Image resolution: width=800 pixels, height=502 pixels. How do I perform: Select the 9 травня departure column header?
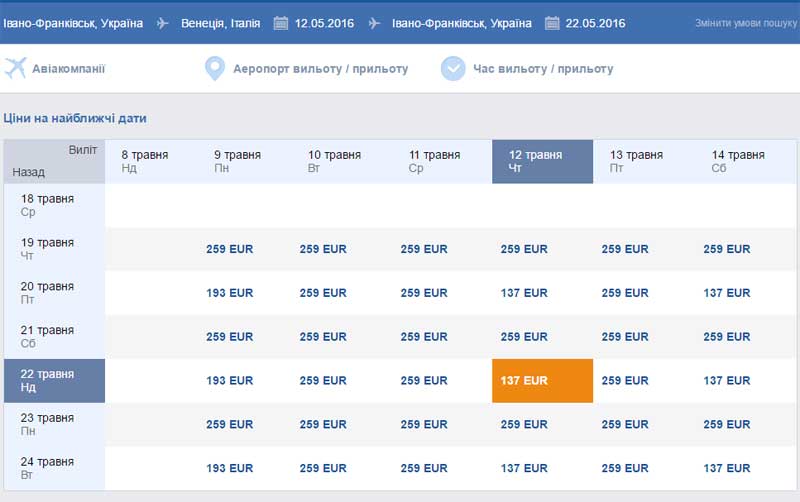point(237,161)
